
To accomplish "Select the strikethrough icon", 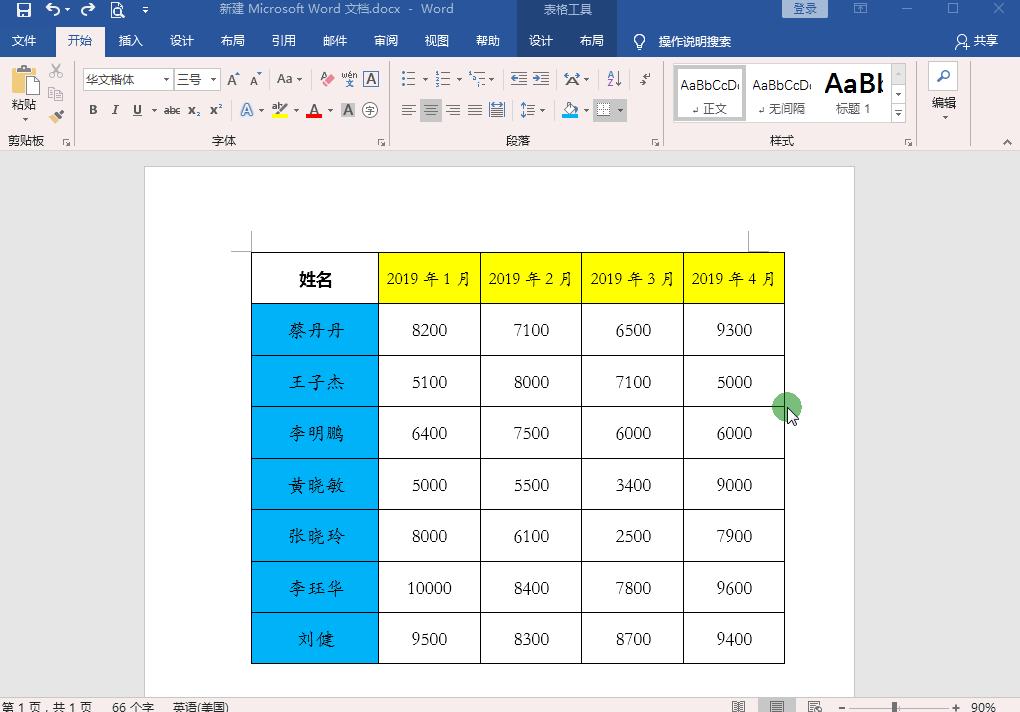I will pos(173,110).
